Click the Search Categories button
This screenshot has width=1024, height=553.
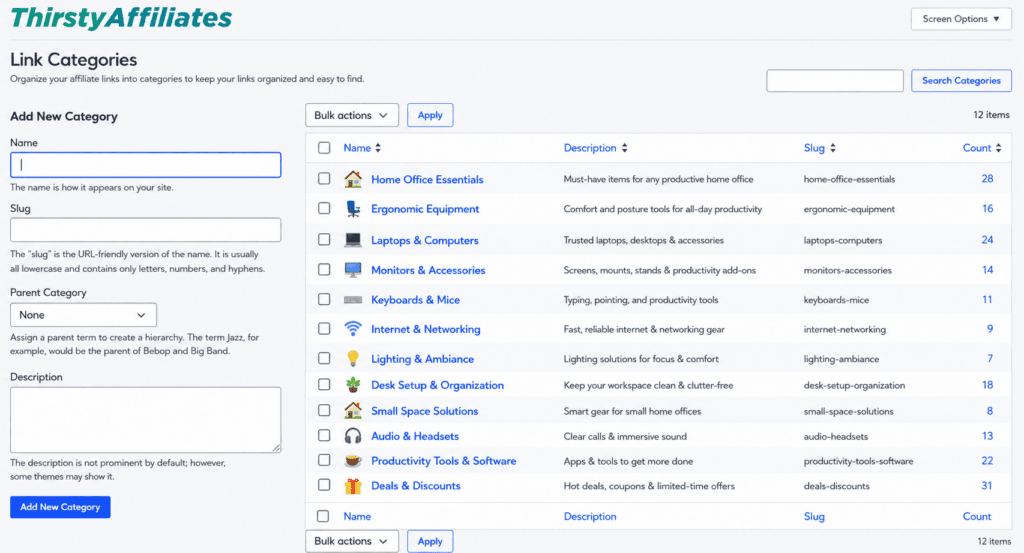(961, 80)
